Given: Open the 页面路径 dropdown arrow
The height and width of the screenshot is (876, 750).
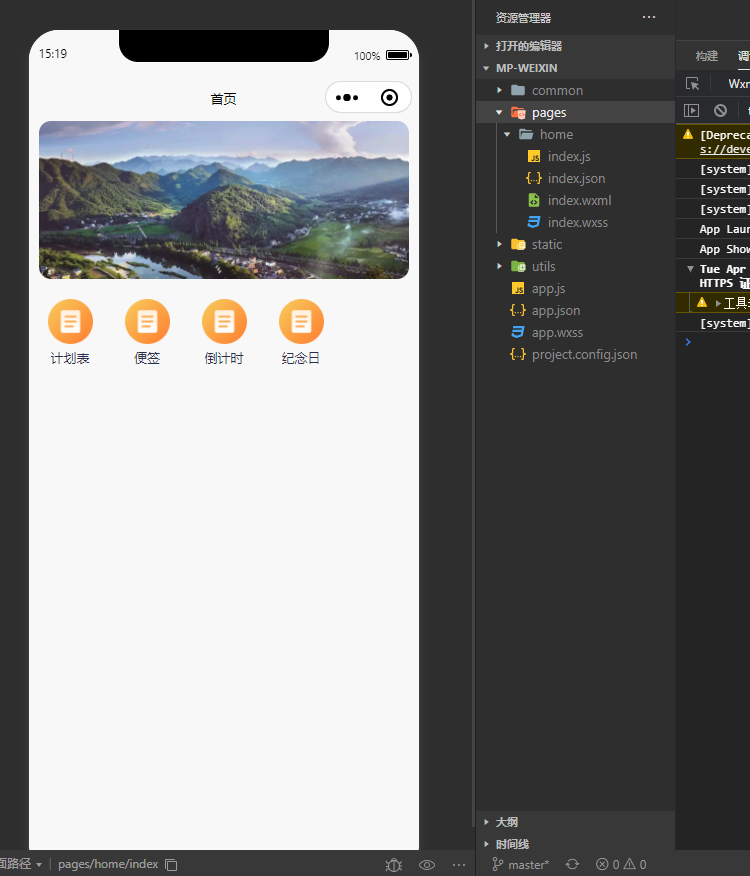Looking at the screenshot, I should click(39, 865).
